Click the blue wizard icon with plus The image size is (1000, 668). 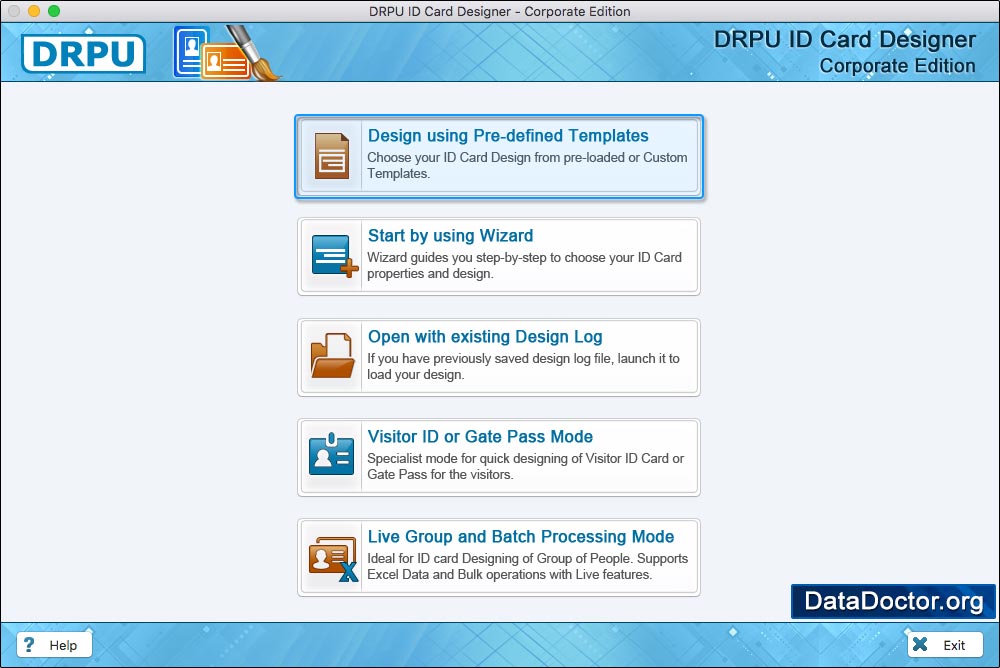pyautogui.click(x=334, y=256)
